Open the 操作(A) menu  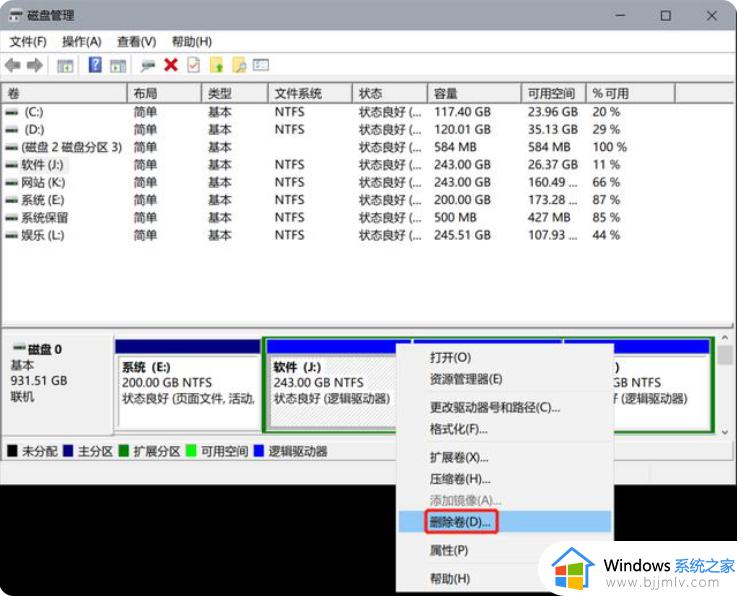click(x=82, y=42)
